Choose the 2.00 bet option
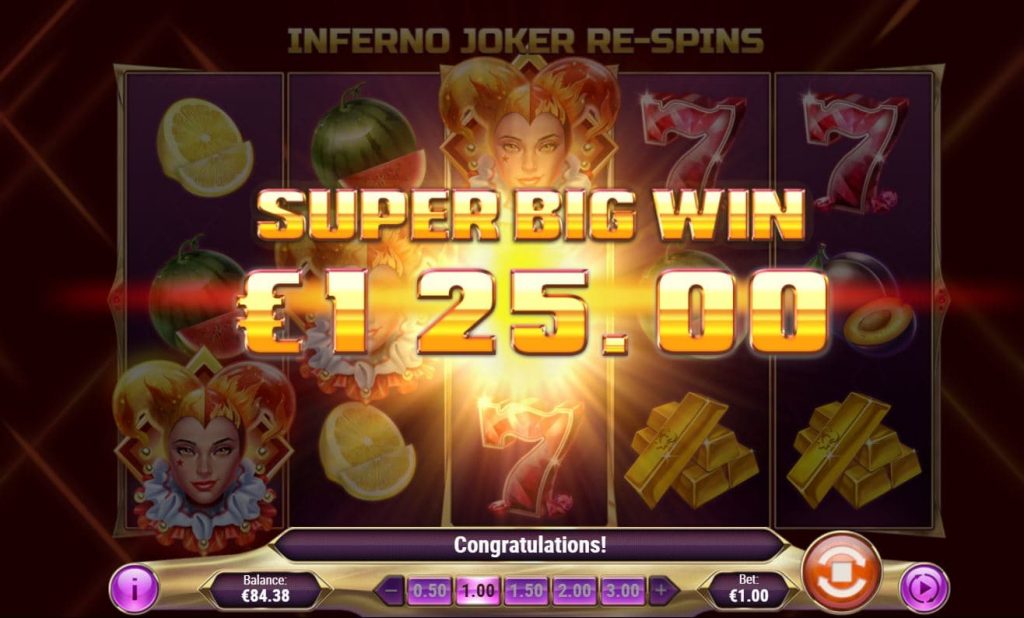The image size is (1024, 618). point(575,591)
